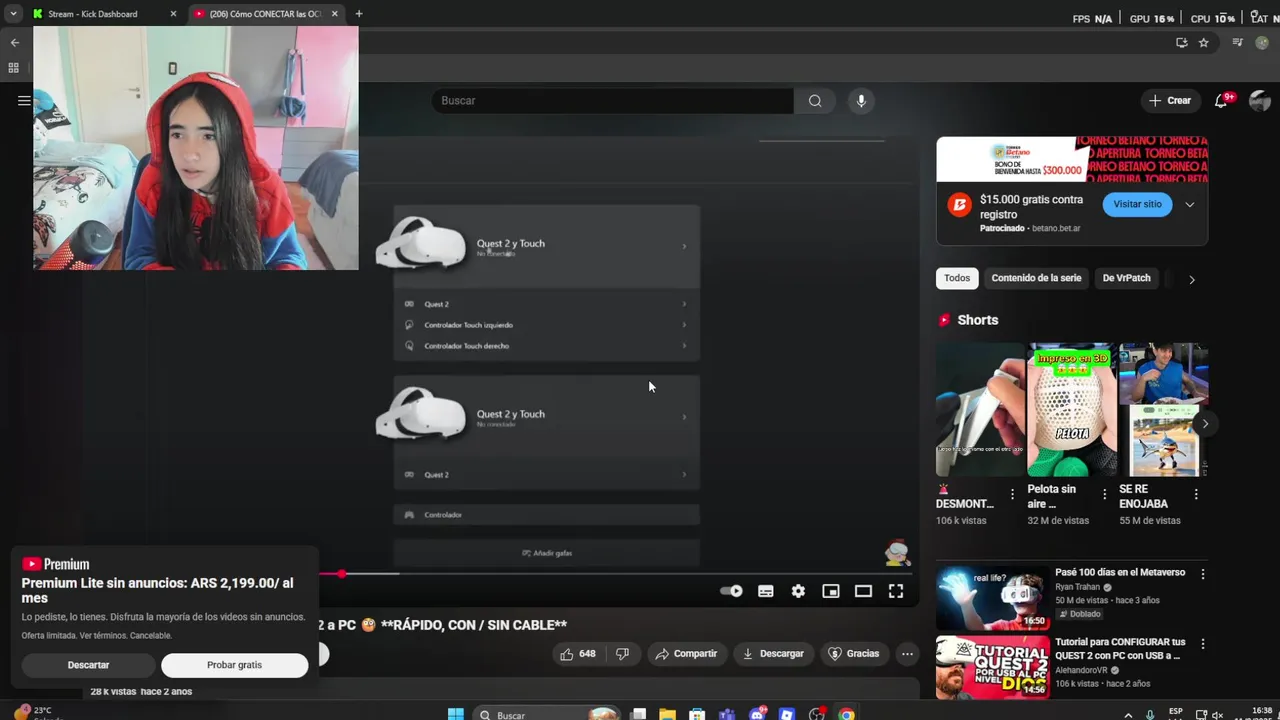This screenshot has width=1280, height=720.
Task: Open options for SE RE ENOJABA short
Action: [x=1196, y=494]
